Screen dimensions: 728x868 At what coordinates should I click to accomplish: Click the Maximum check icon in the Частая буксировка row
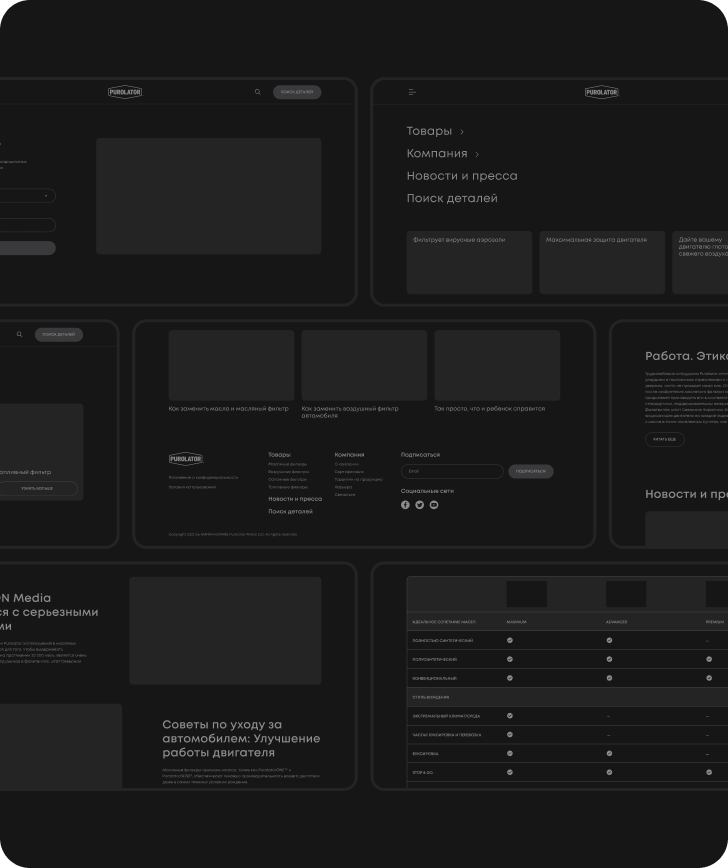click(x=510, y=735)
